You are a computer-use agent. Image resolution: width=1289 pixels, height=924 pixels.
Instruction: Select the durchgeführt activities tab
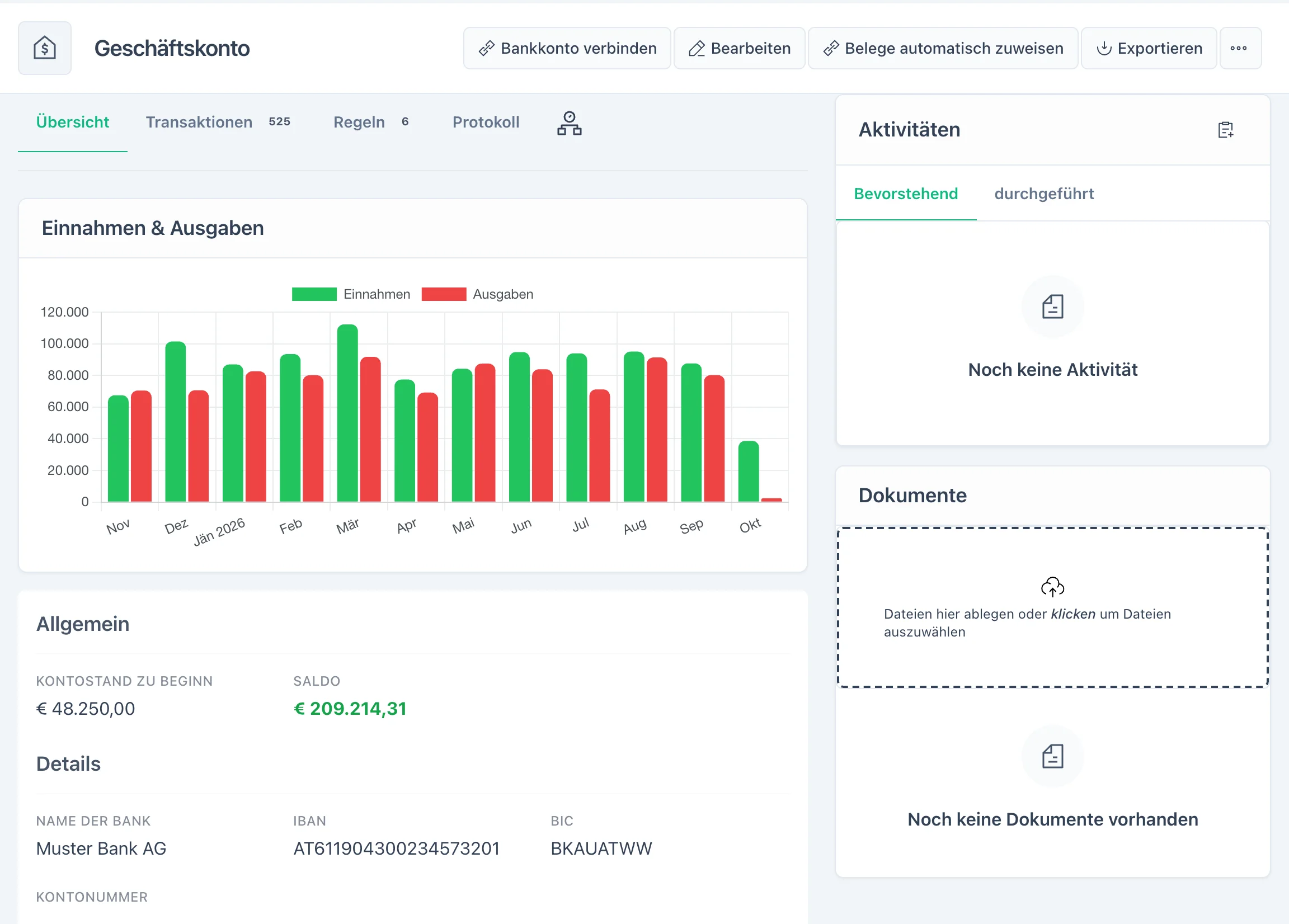[x=1043, y=194]
